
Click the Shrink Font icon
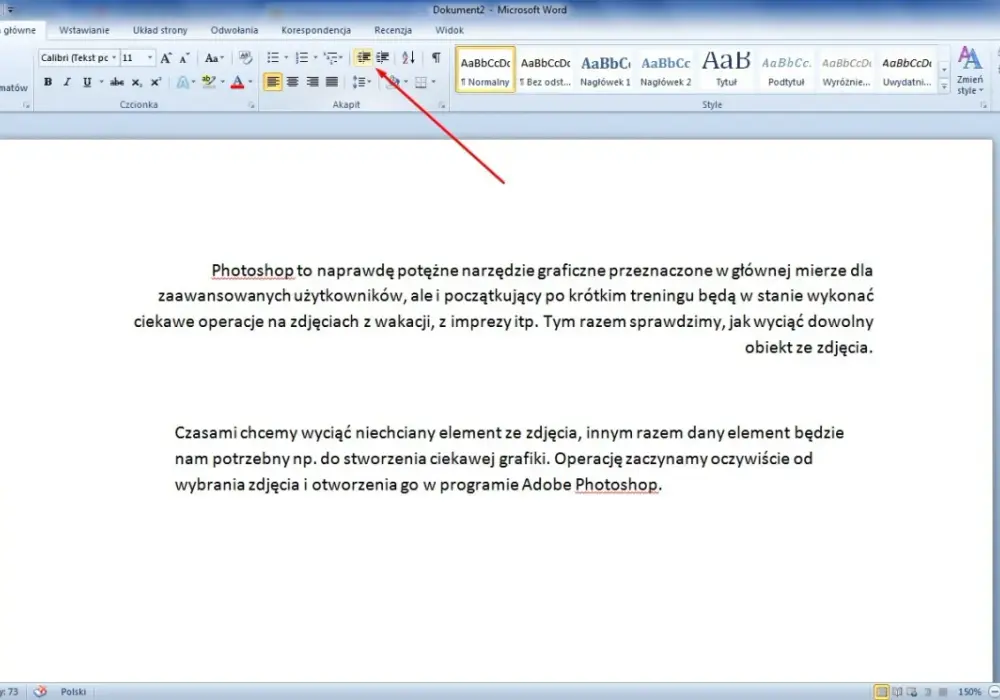coord(184,58)
